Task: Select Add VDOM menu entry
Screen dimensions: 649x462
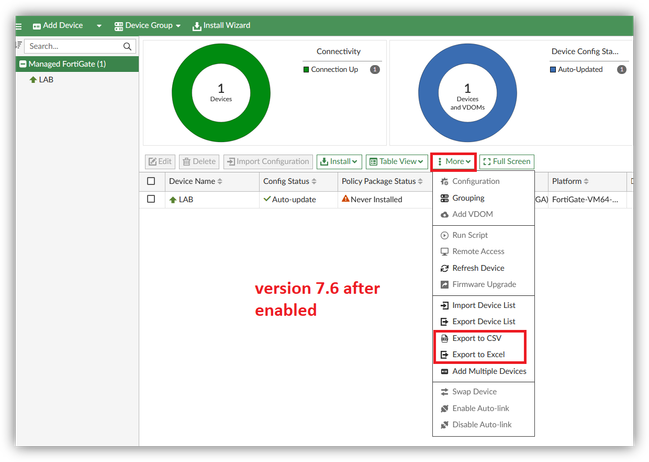Action: coord(483,214)
